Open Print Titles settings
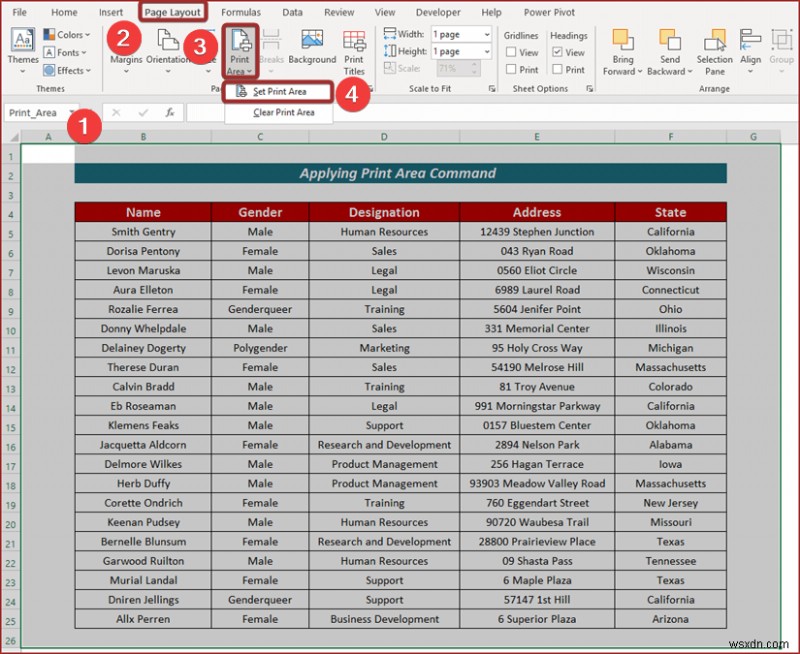The width and height of the screenshot is (800, 654). click(353, 52)
